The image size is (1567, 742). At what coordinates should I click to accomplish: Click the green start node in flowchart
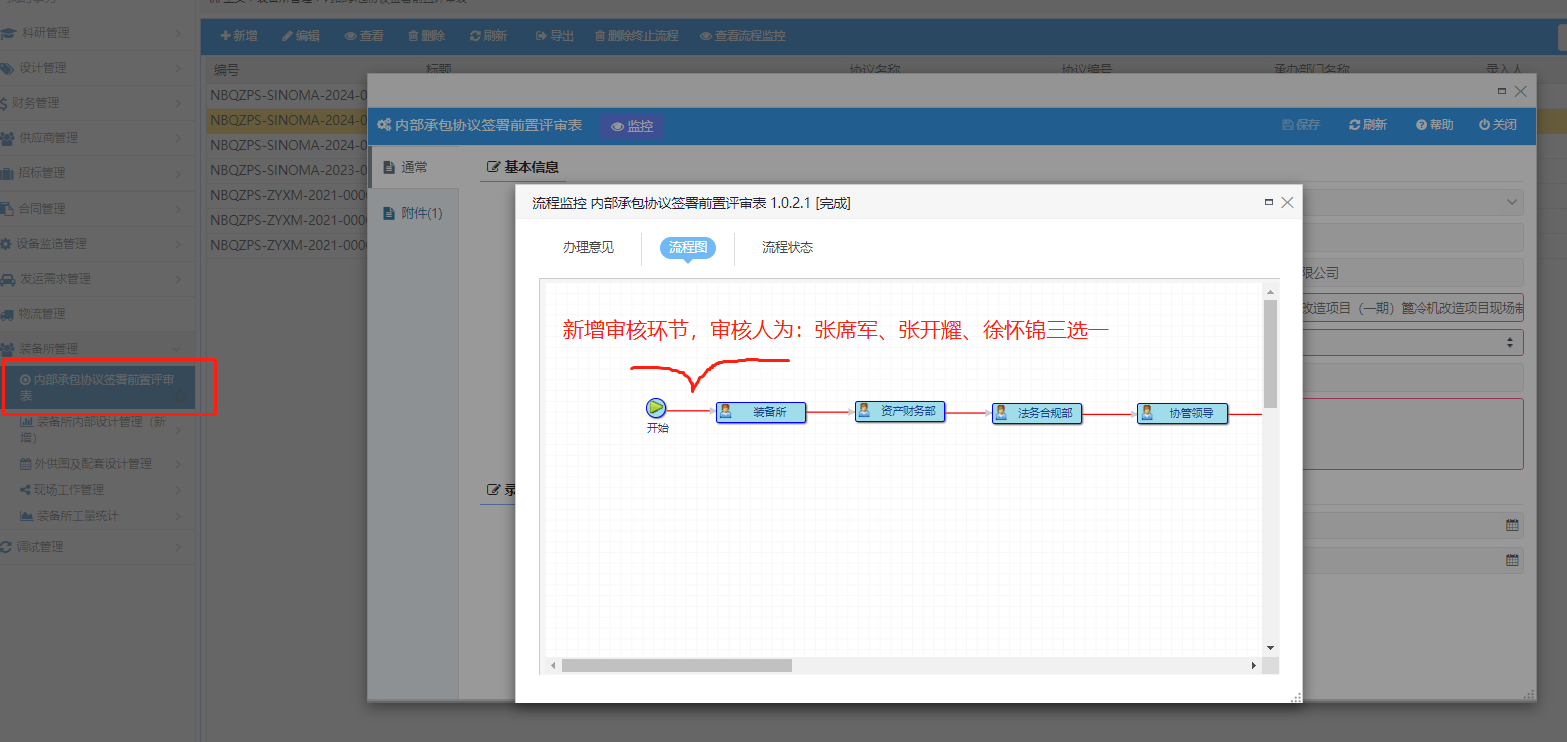click(656, 408)
